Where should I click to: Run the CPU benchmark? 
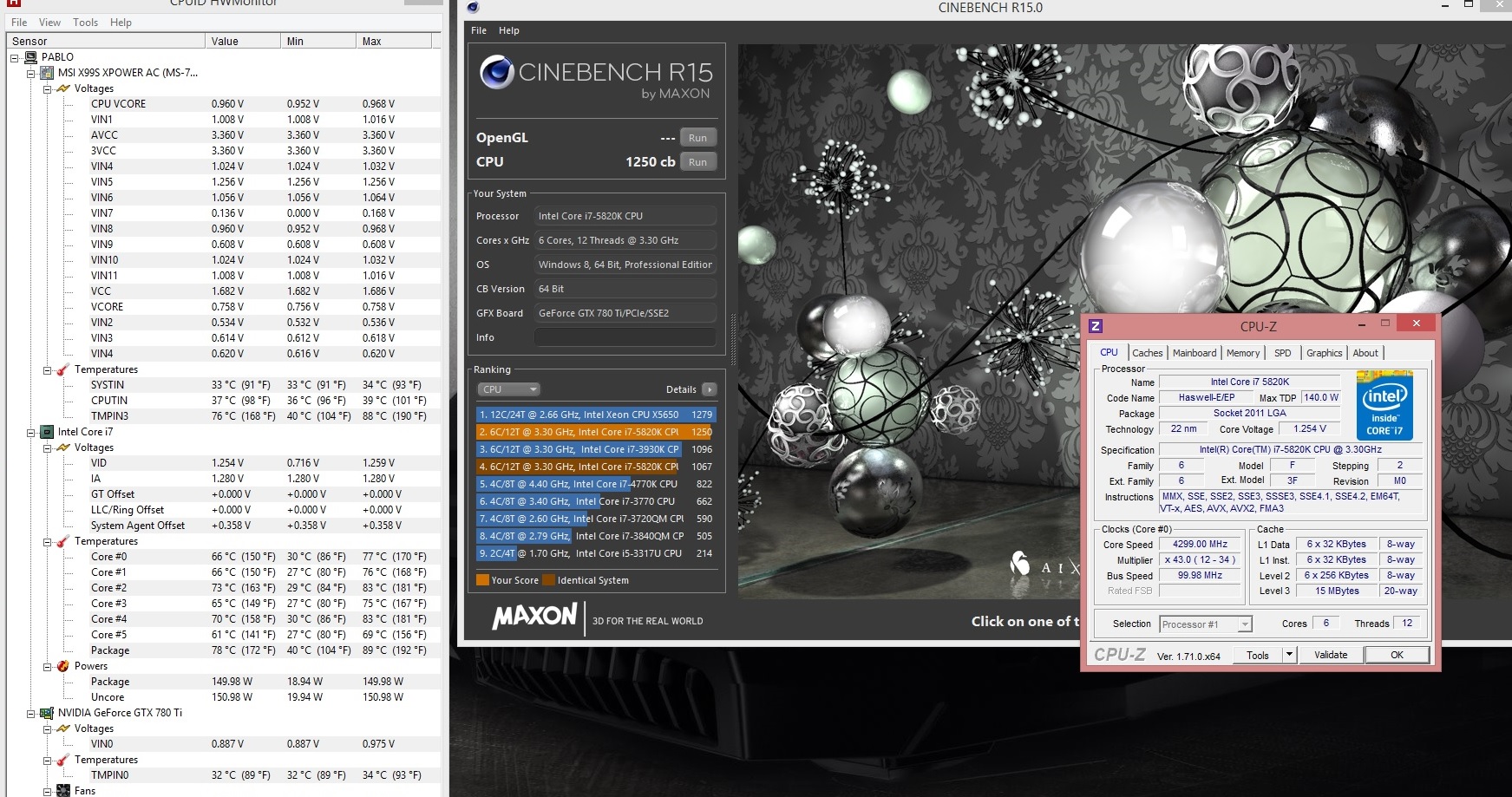click(x=697, y=162)
